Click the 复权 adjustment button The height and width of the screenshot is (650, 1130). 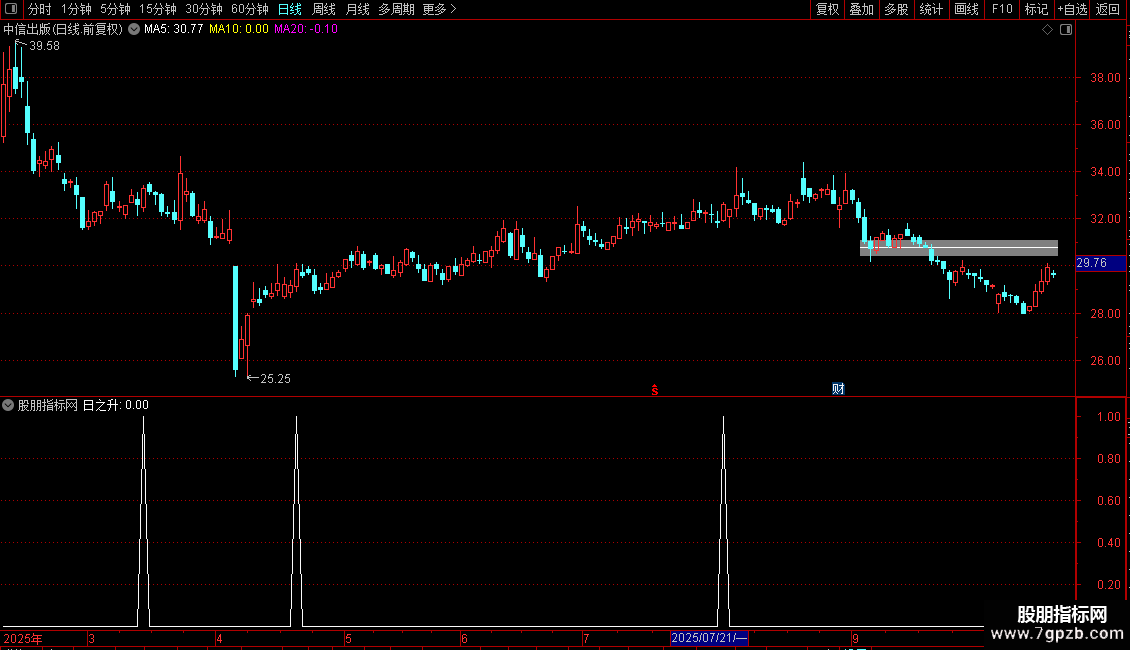click(827, 9)
